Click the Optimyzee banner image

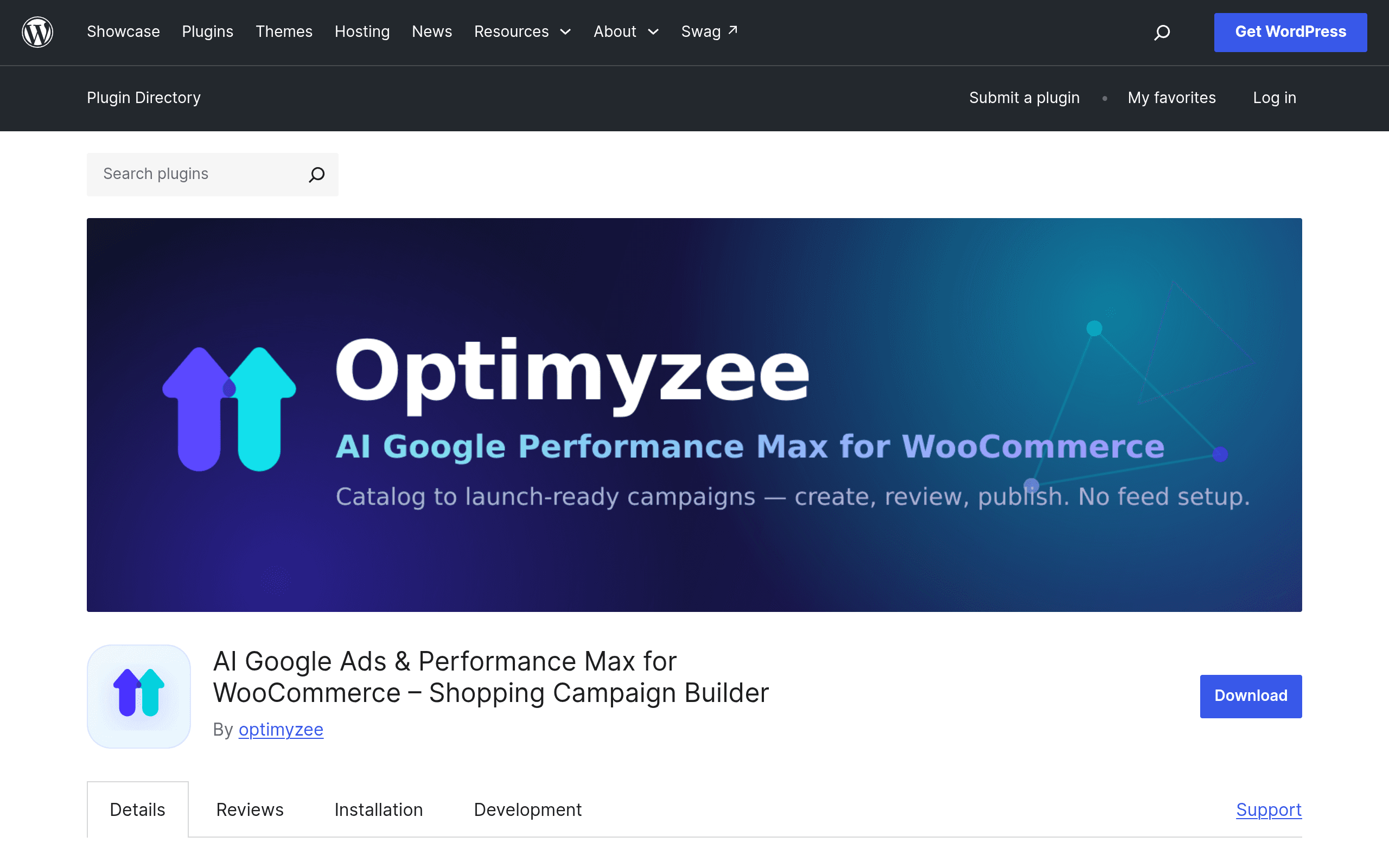(x=694, y=414)
